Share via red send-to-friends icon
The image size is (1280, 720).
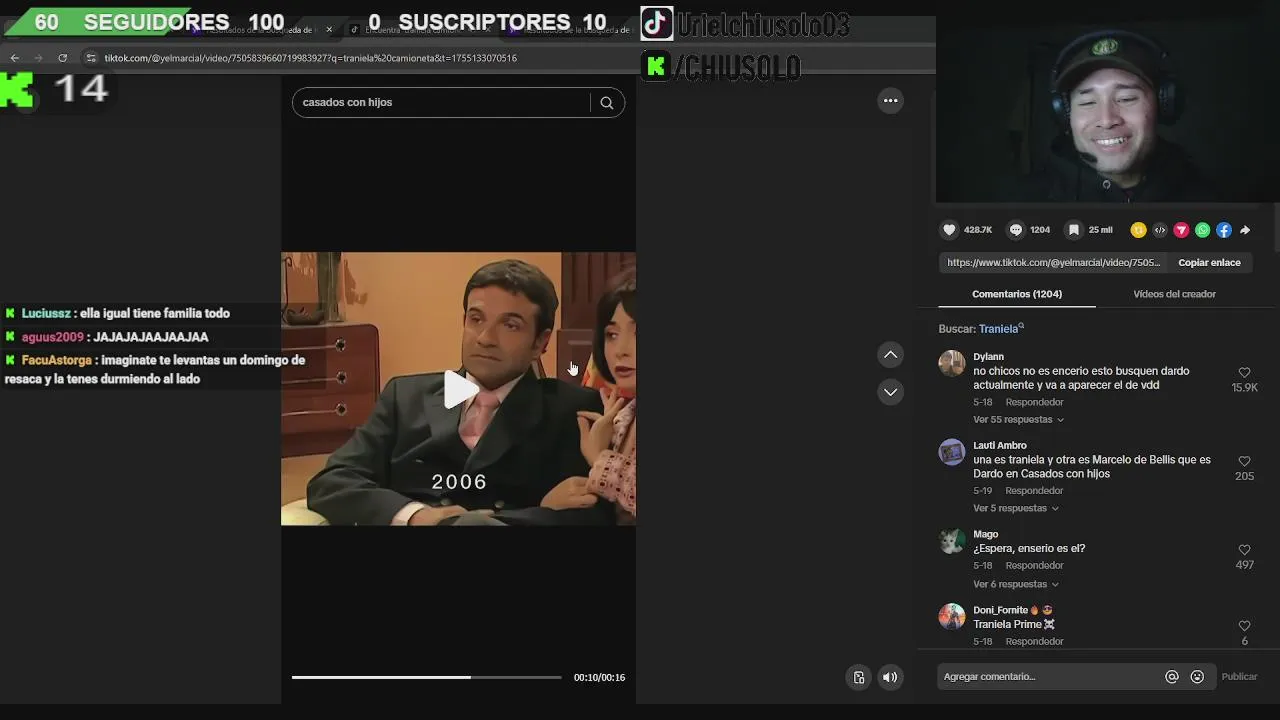point(1181,230)
